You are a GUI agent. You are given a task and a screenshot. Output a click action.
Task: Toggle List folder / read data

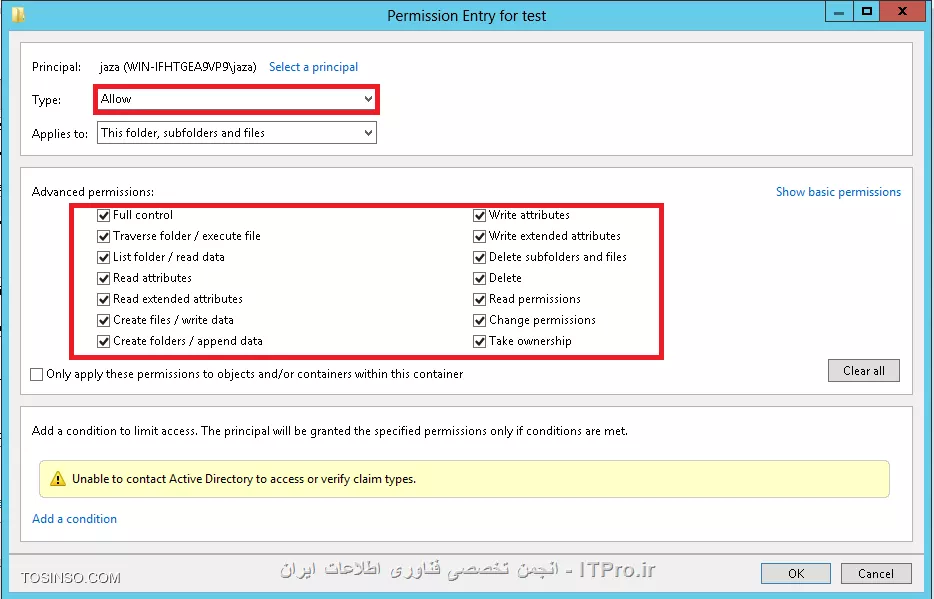(x=104, y=257)
